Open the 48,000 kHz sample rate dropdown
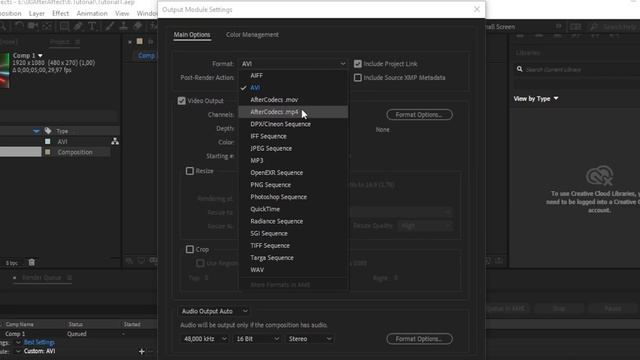The width and height of the screenshot is (640, 360). [x=204, y=339]
